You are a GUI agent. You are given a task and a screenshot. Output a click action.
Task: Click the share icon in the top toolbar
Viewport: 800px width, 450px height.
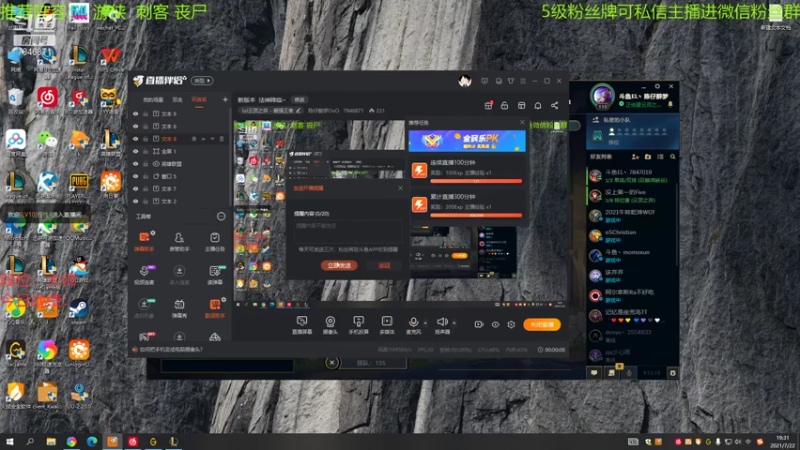555,105
